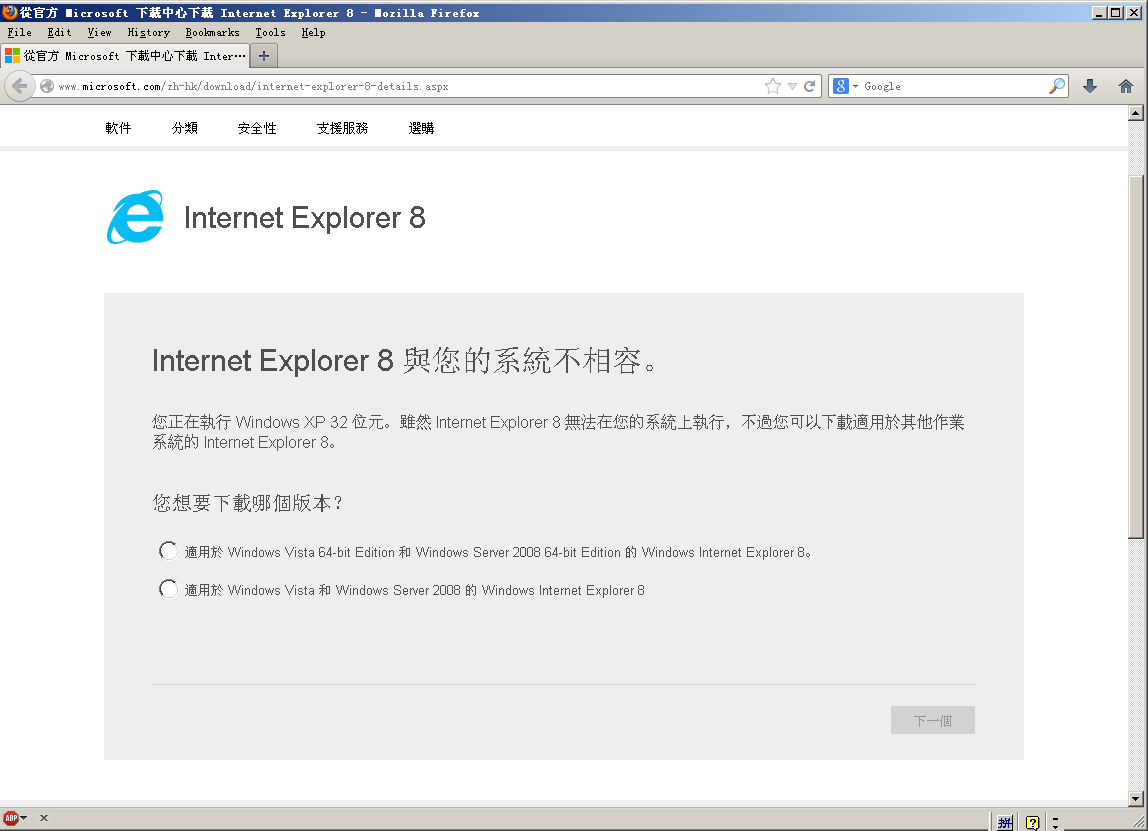Open the 選購 navigation link

(421, 128)
